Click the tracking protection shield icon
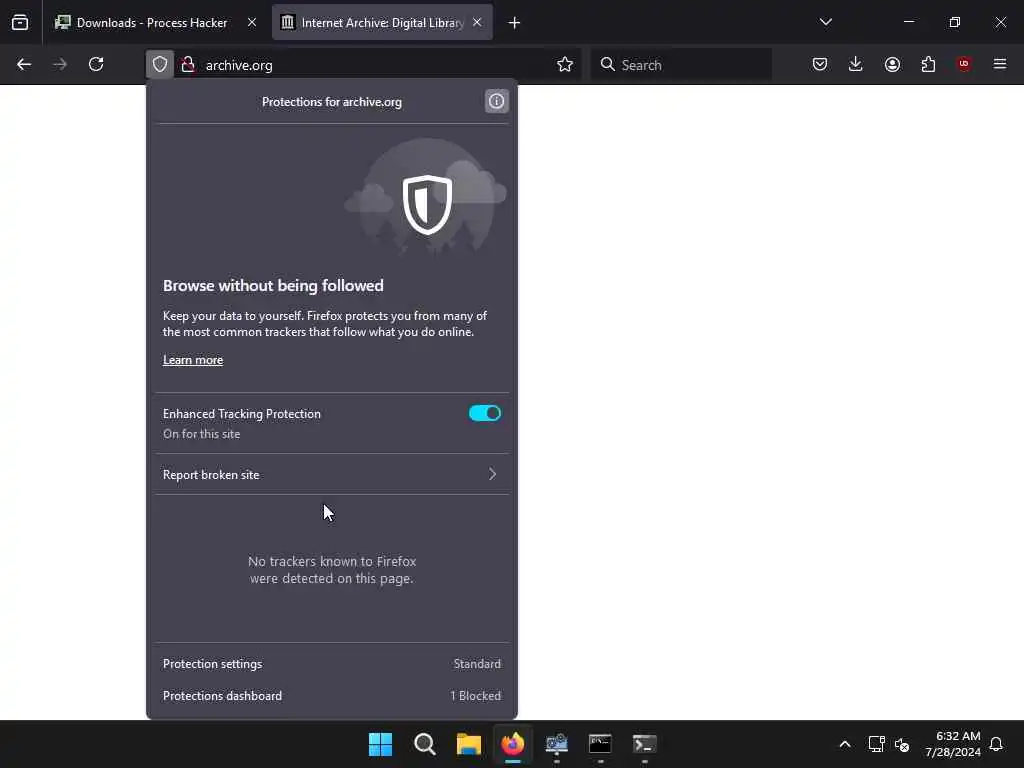This screenshot has width=1024, height=768. (x=160, y=65)
